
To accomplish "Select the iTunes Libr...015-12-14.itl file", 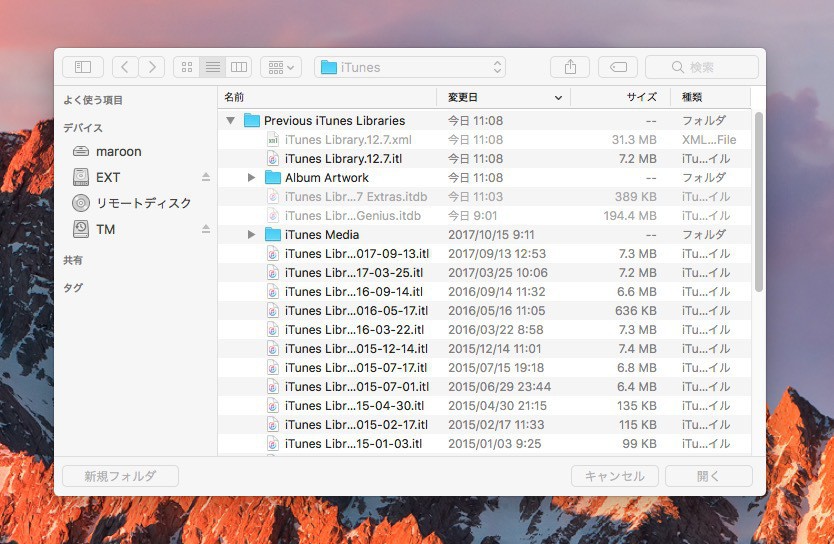I will coord(485,349).
